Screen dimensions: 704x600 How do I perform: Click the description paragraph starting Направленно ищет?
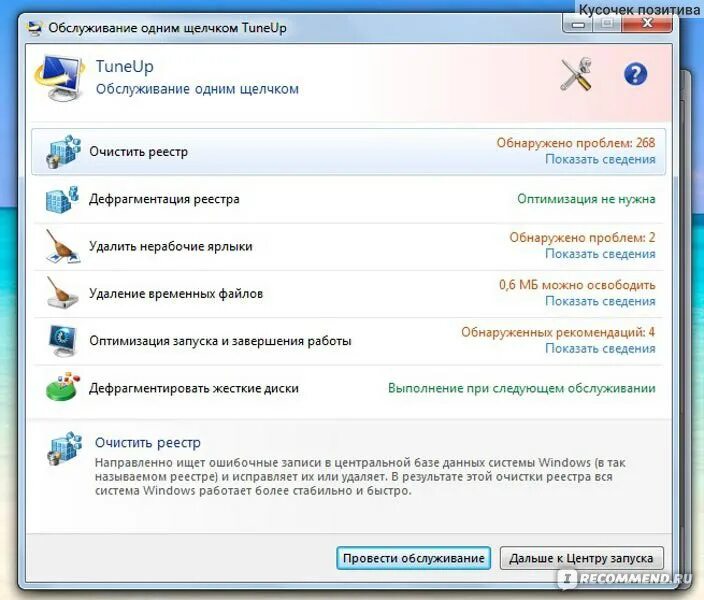[360, 476]
